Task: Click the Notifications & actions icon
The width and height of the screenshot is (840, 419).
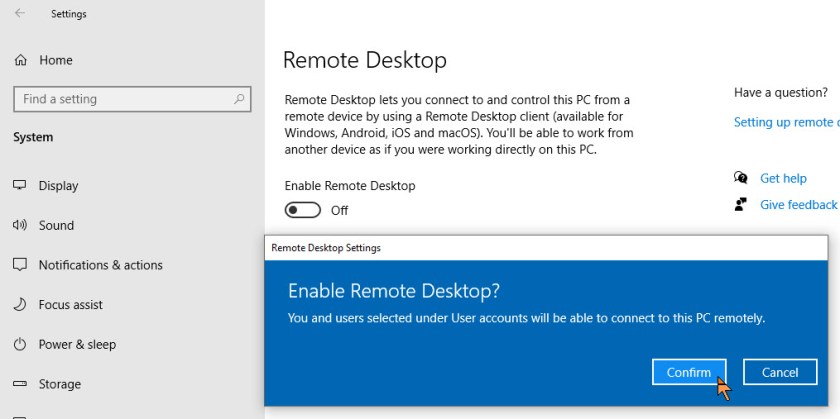Action: 20,265
